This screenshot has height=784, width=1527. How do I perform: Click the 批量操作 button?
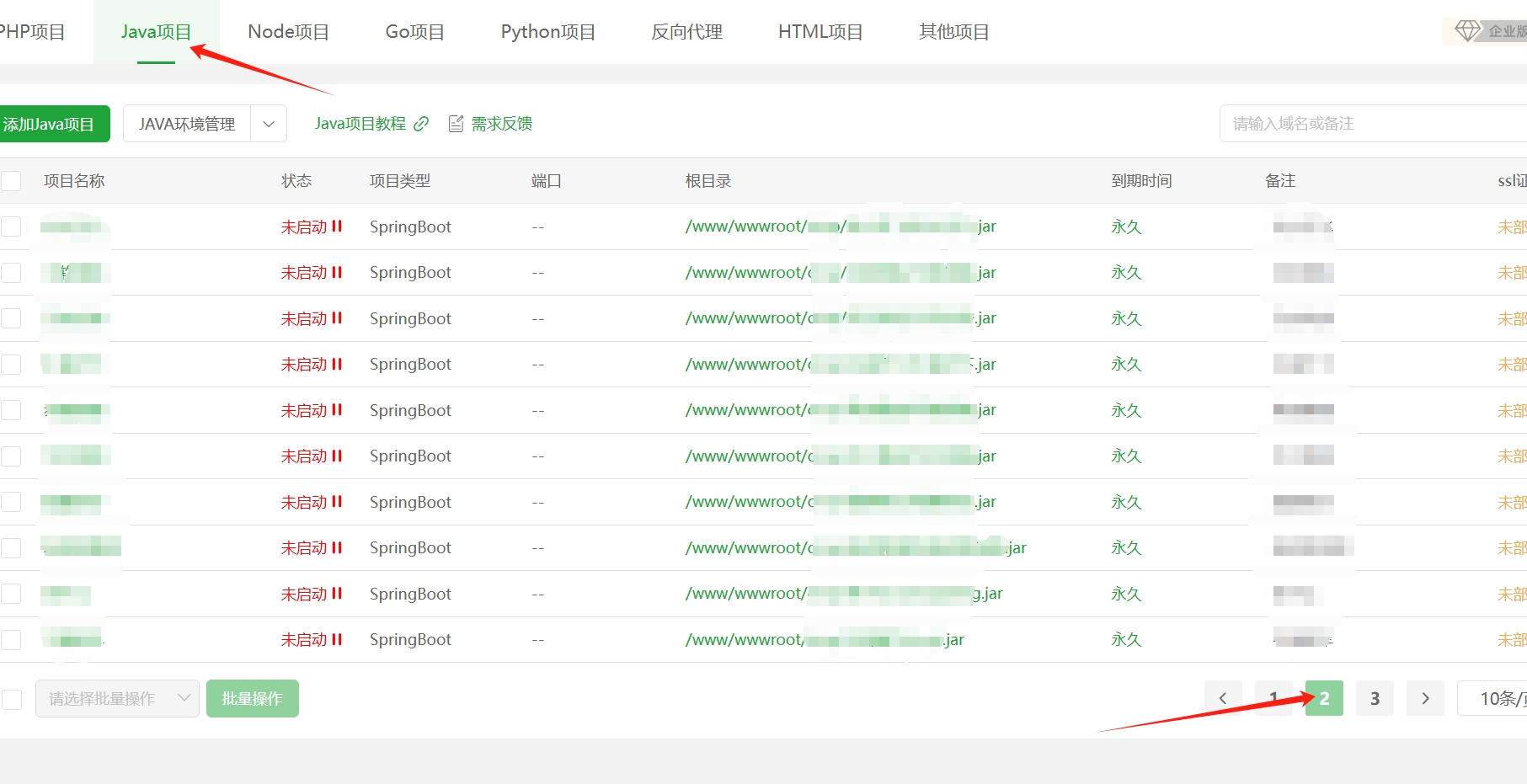(x=253, y=699)
